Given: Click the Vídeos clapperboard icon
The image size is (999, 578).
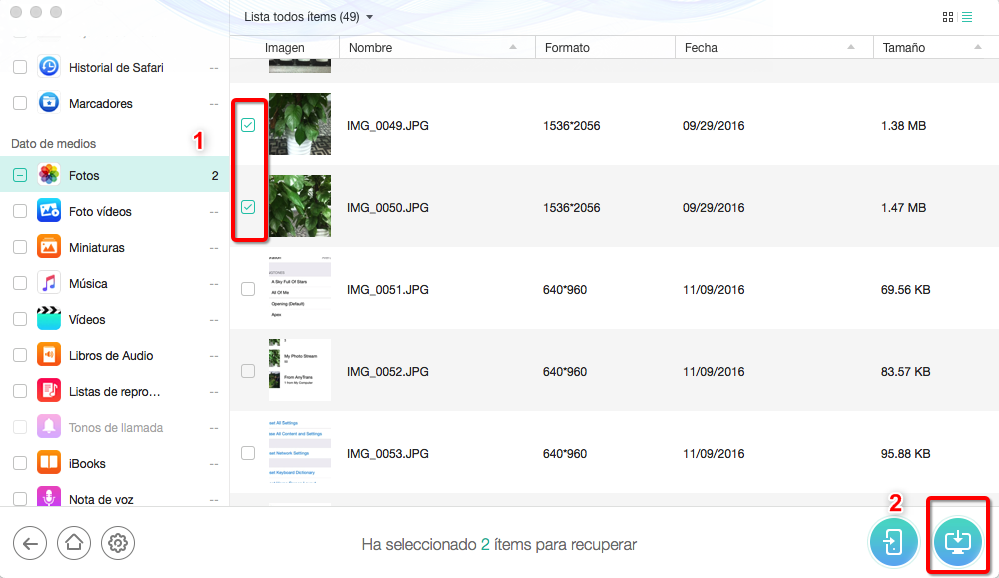Looking at the screenshot, I should coord(49,319).
